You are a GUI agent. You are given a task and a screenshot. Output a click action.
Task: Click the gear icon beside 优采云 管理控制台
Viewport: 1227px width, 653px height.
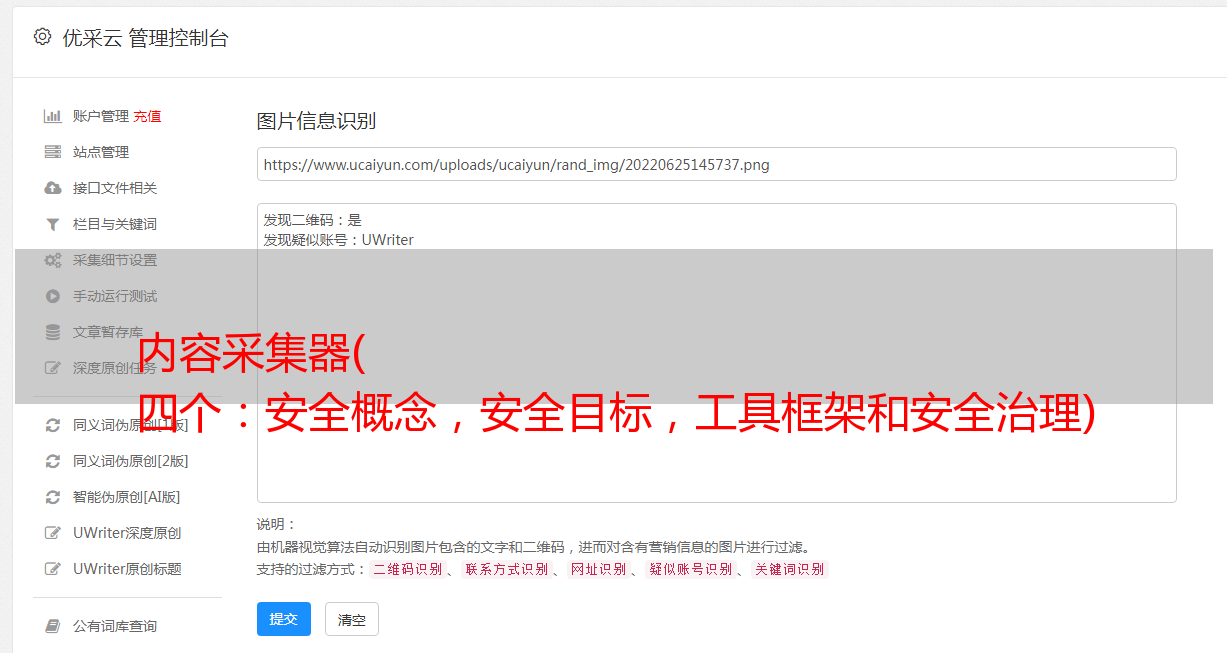[x=42, y=37]
